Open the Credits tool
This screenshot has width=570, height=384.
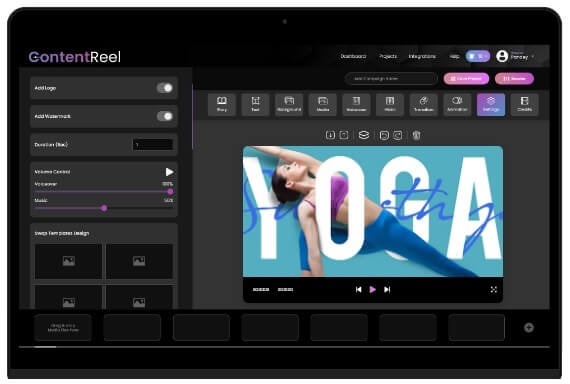click(x=524, y=104)
